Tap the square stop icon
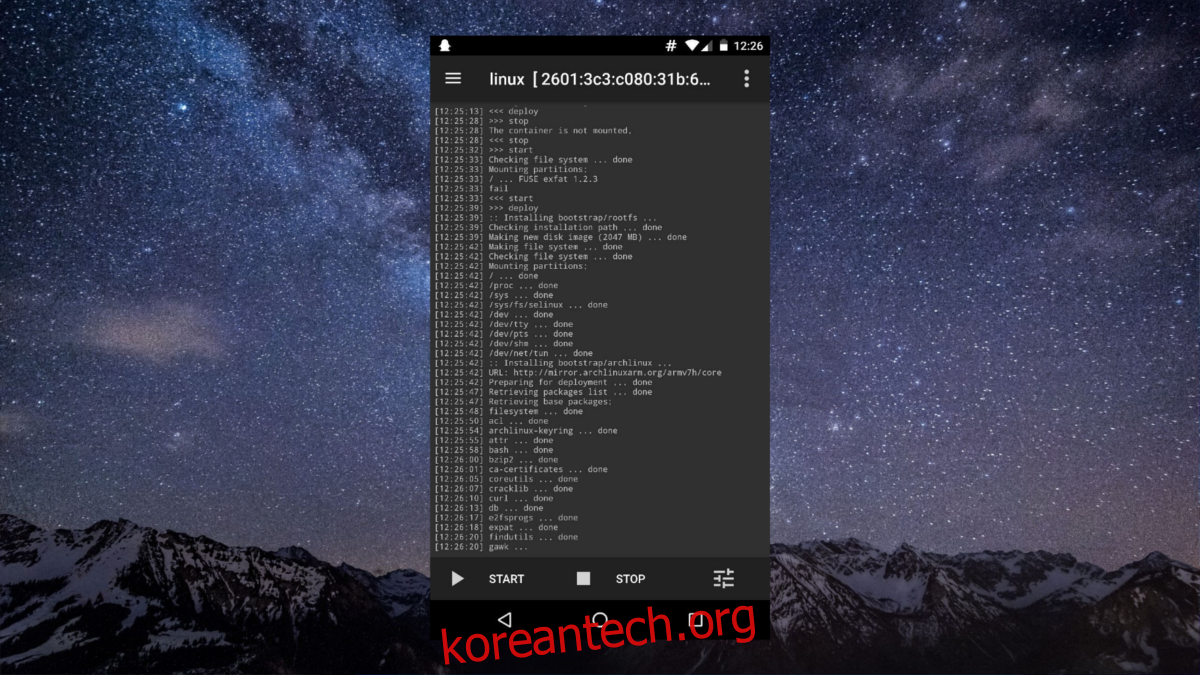This screenshot has height=675, width=1200. [x=584, y=578]
